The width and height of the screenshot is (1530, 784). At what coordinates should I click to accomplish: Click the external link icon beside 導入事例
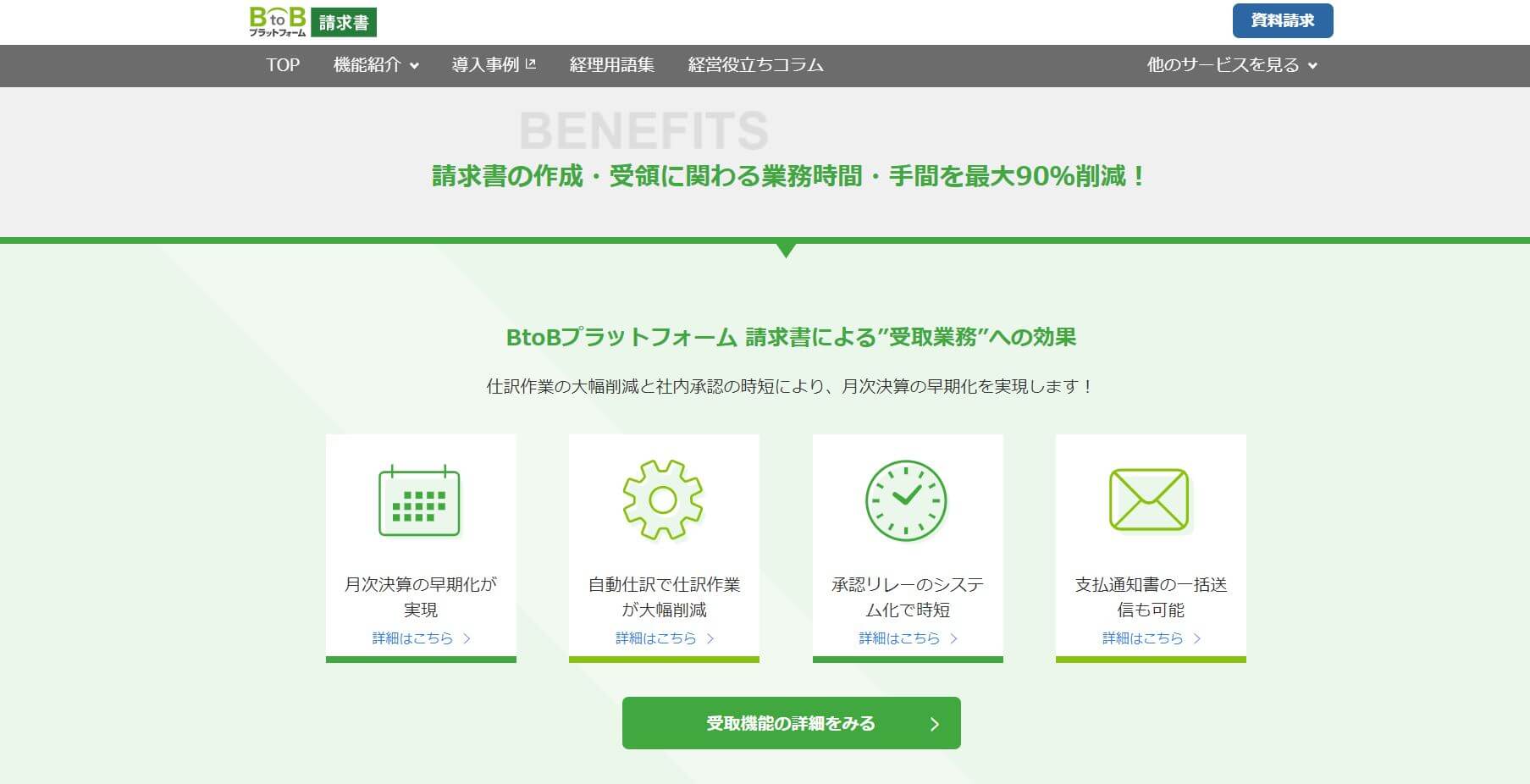coord(531,63)
